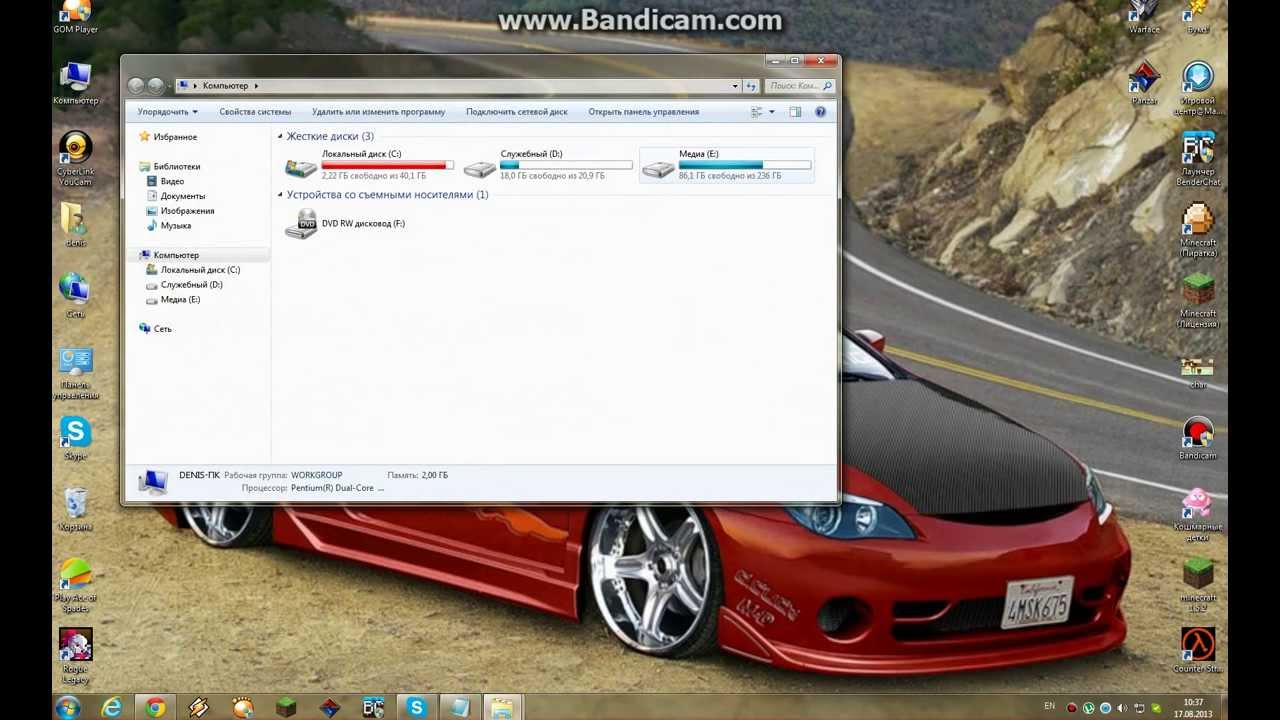Select Библиотеки in navigation pane

[177, 167]
